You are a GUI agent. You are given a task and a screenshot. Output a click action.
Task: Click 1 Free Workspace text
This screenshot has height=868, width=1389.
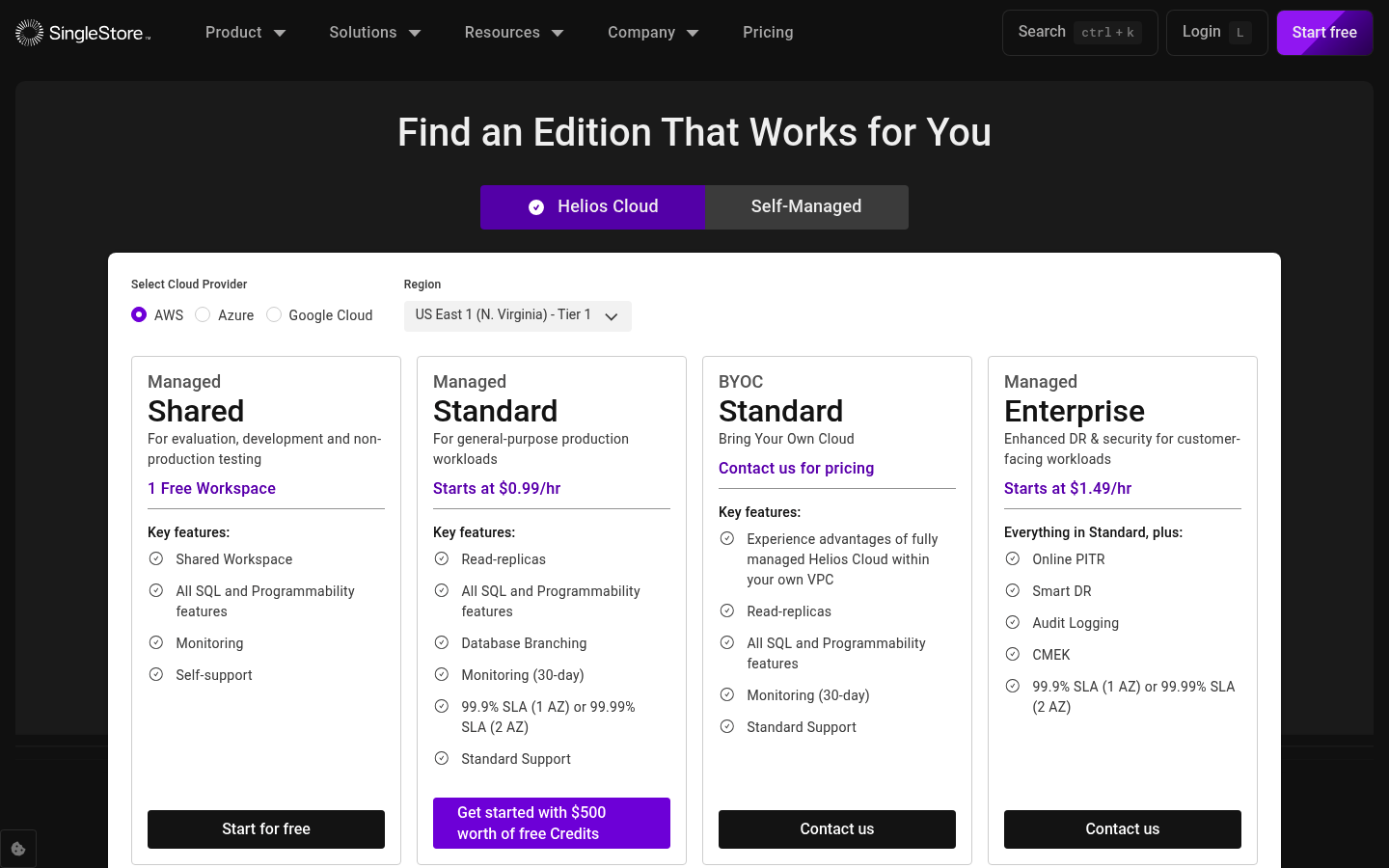click(211, 488)
